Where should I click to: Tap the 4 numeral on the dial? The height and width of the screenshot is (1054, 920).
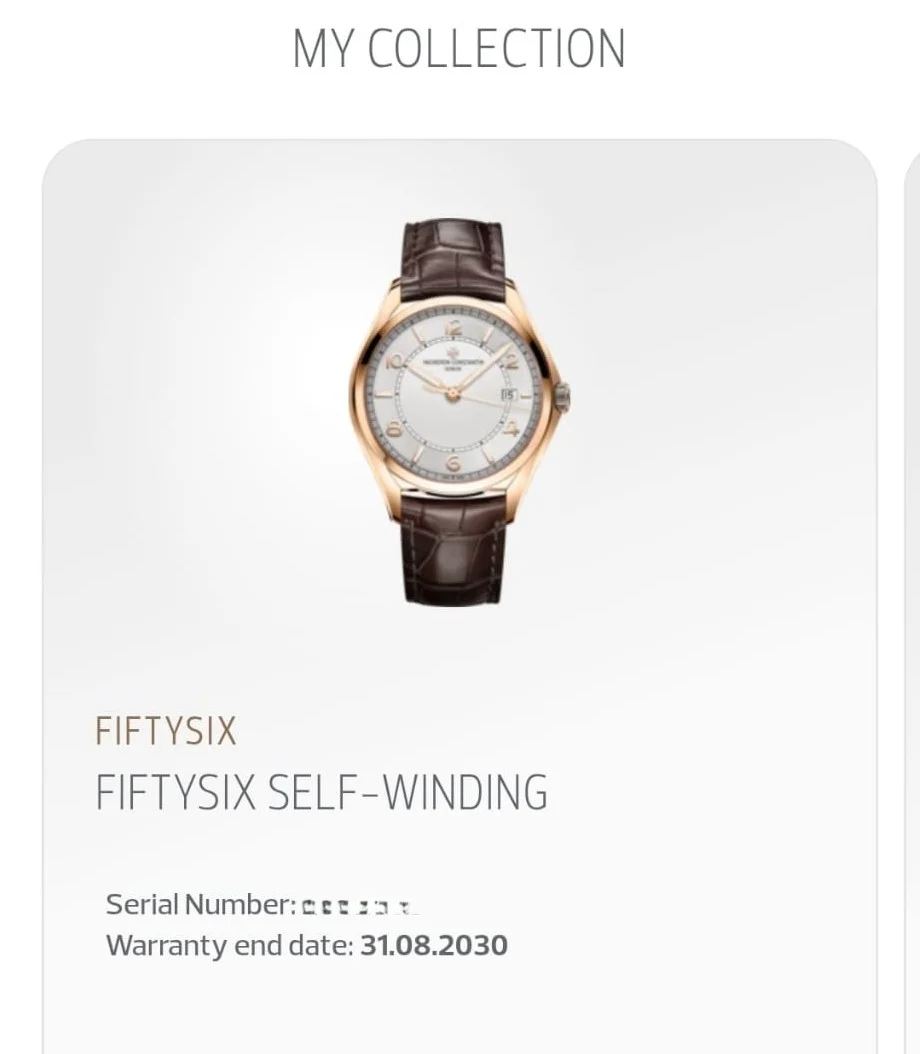click(511, 430)
